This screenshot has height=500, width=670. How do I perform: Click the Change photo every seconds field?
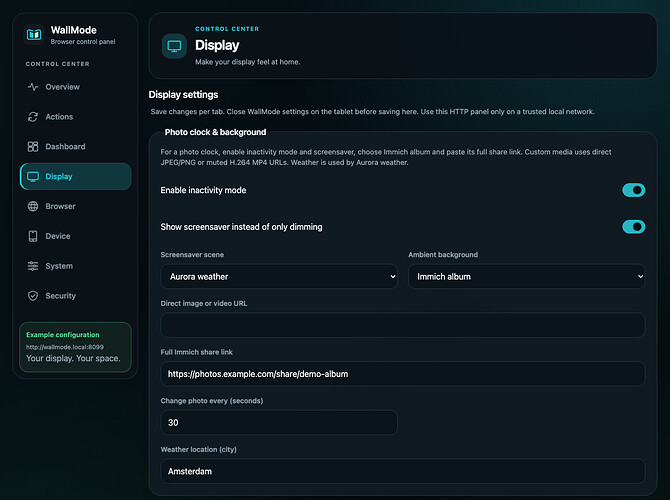click(279, 423)
